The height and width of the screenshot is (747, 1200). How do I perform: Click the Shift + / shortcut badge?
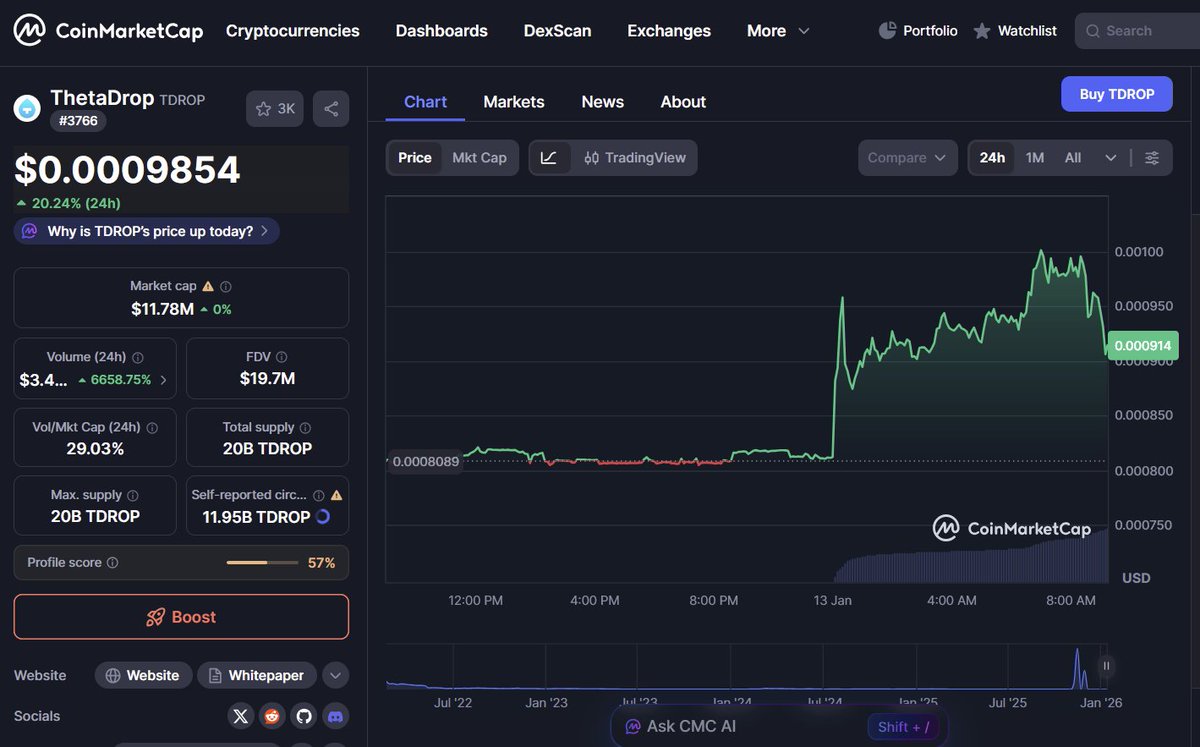click(903, 727)
